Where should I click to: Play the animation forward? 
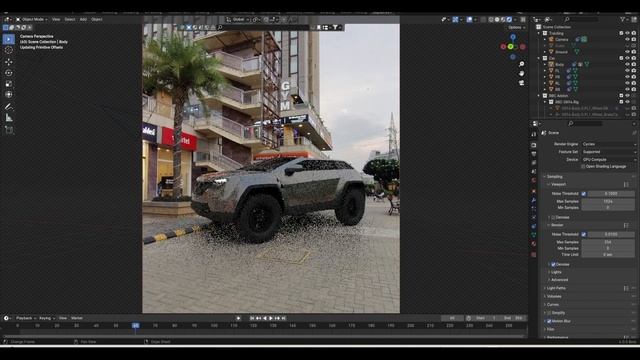tap(271, 318)
